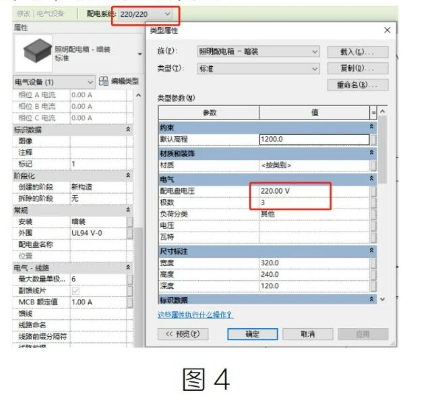Click the 高度 value 240.0
This screenshot has width=436, height=401.
tap(314, 274)
